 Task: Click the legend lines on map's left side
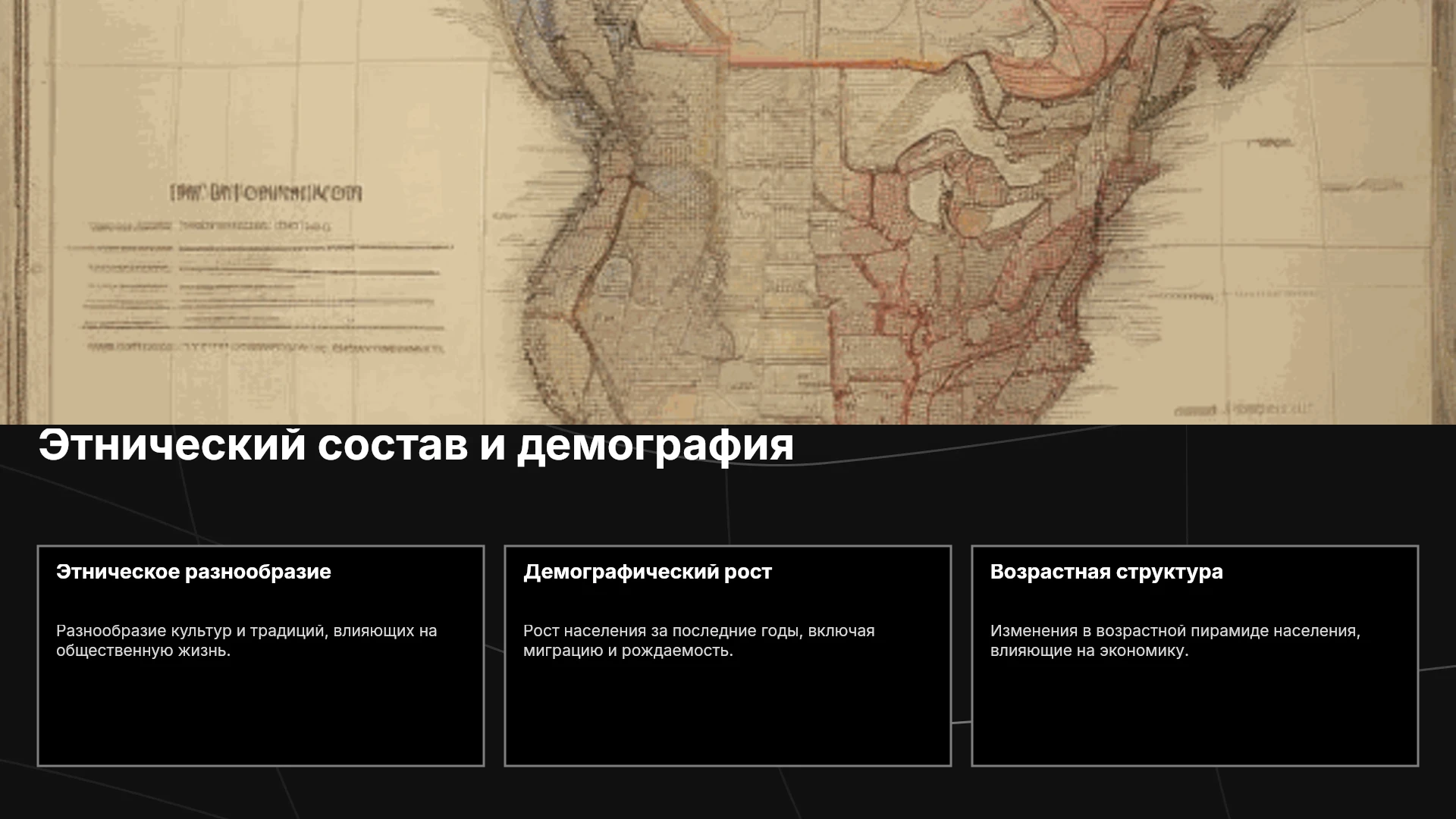pos(265,288)
